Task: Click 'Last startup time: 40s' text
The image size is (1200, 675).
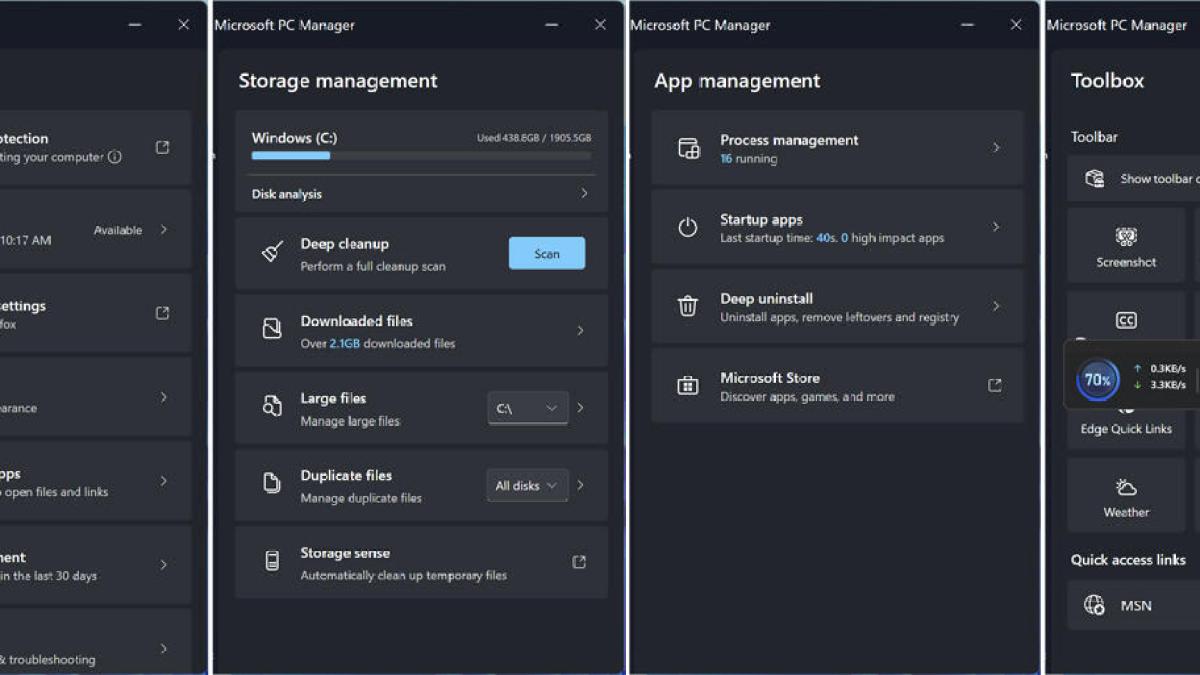Action: 777,239
